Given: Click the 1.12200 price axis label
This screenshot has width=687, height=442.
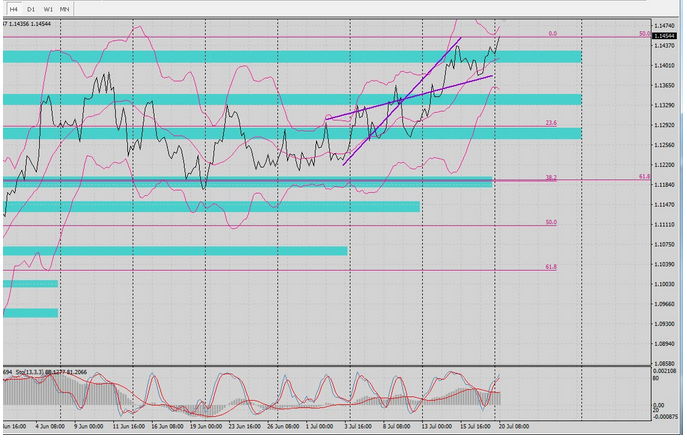Looking at the screenshot, I should [x=664, y=165].
